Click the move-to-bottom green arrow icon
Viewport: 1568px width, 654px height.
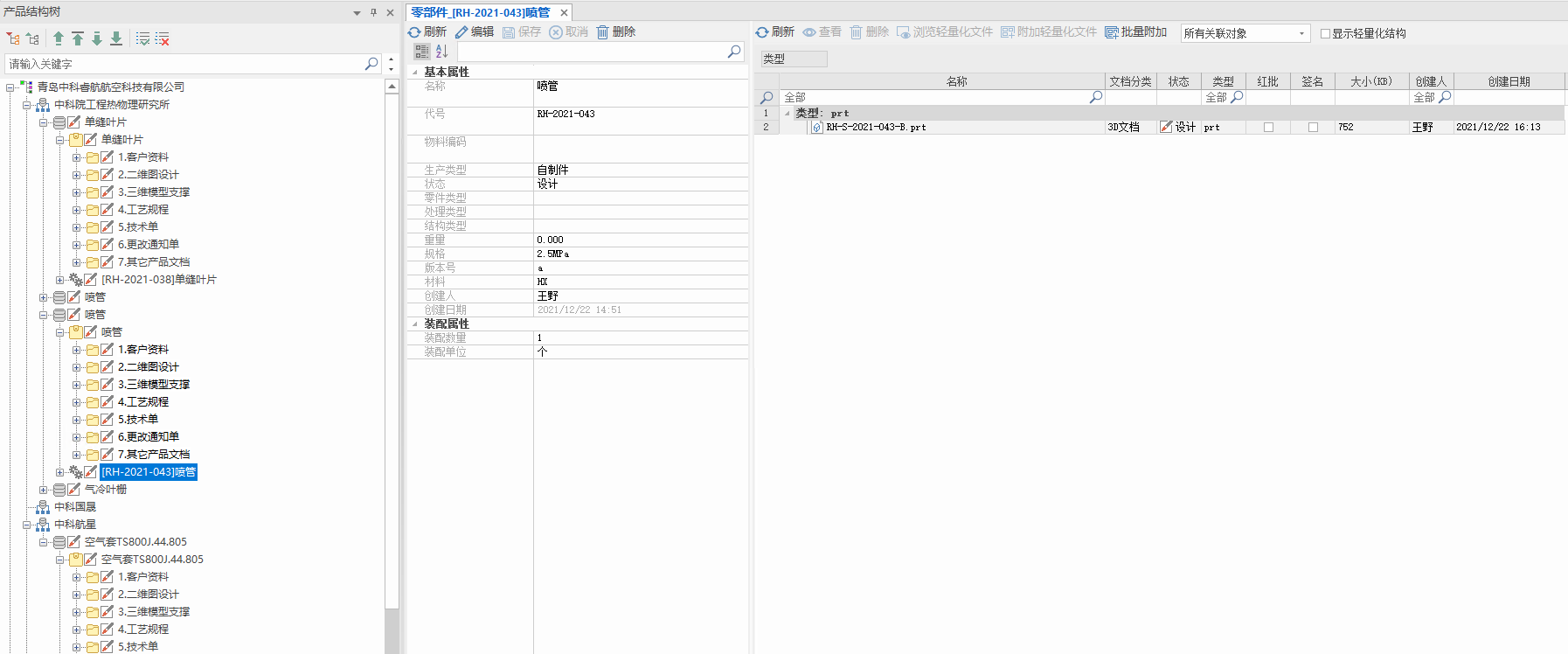[116, 38]
